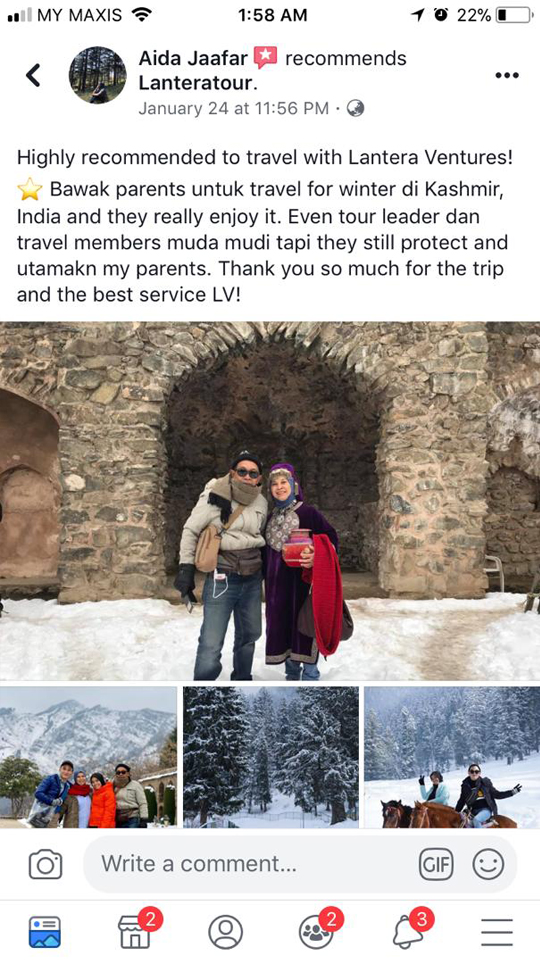Tap the back arrow icon

point(33,75)
